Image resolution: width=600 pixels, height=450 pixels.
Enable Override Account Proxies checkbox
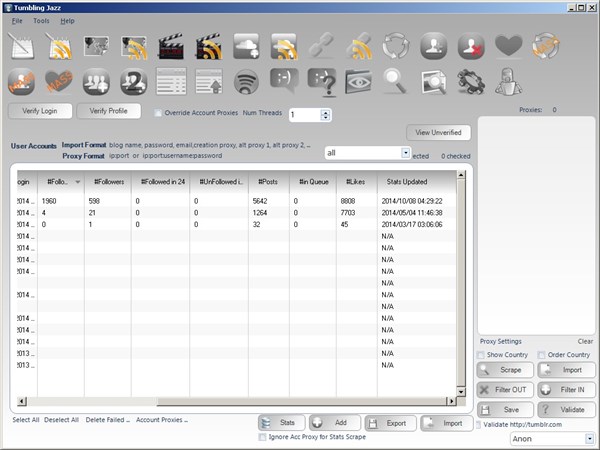[x=158, y=113]
